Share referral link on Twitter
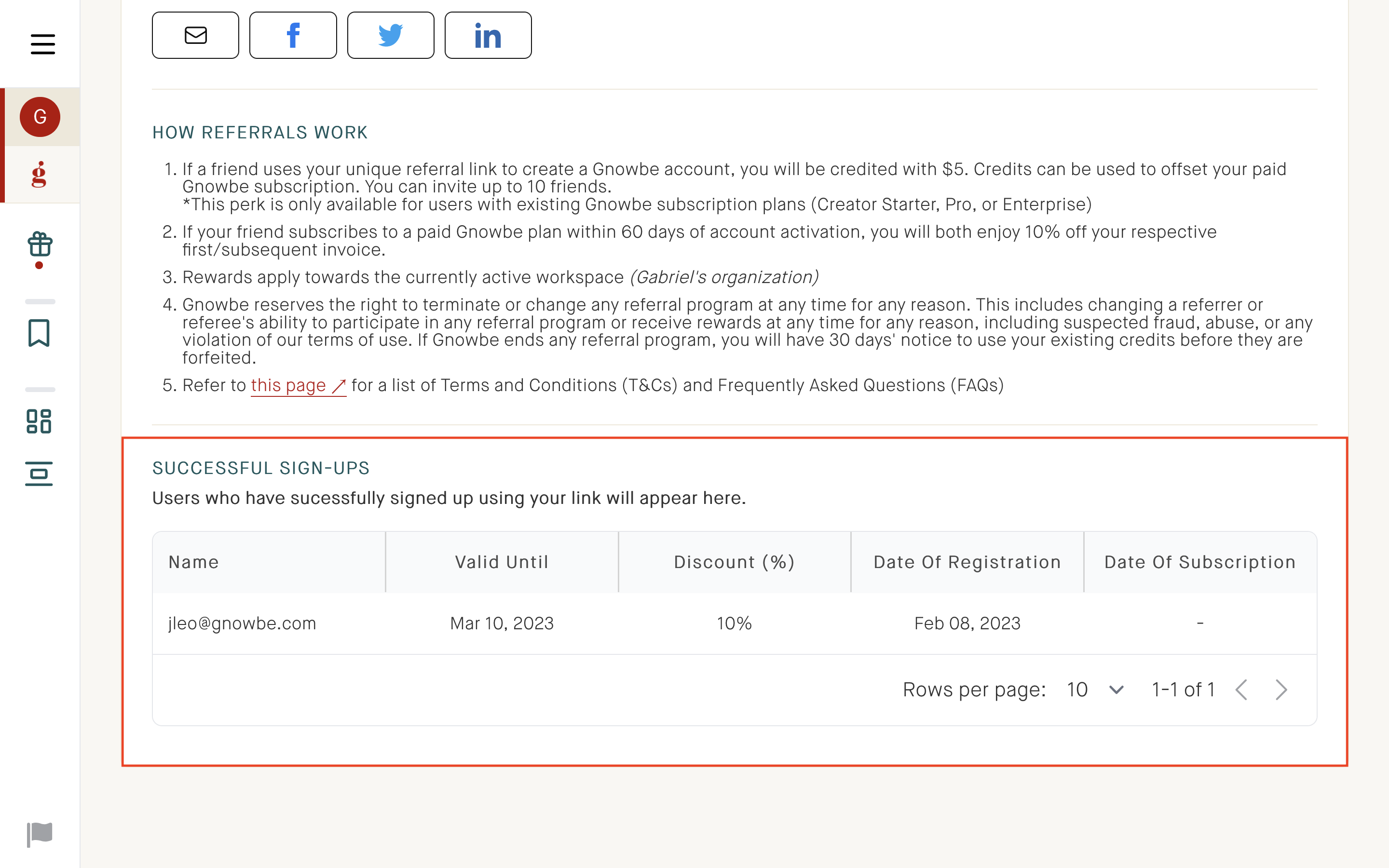The width and height of the screenshot is (1389, 868). pyautogui.click(x=391, y=35)
